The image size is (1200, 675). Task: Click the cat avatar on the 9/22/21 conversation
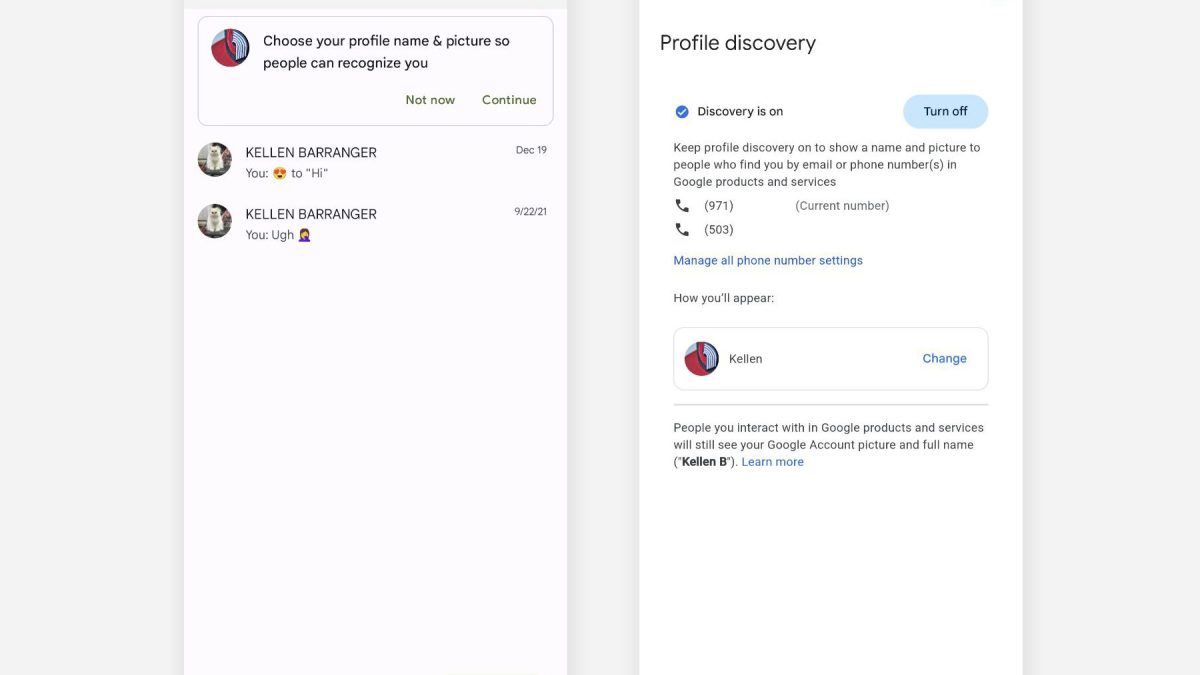tap(215, 221)
